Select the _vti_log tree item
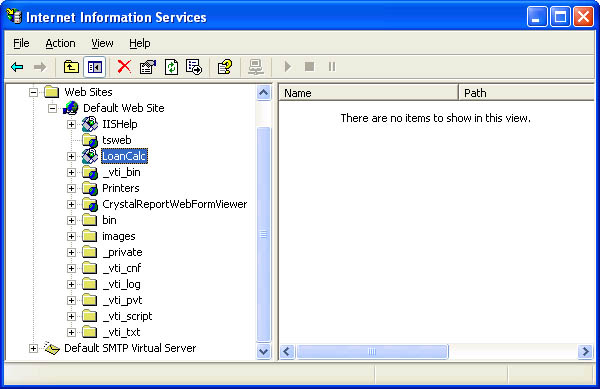Image resolution: width=600 pixels, height=389 pixels. (x=122, y=284)
